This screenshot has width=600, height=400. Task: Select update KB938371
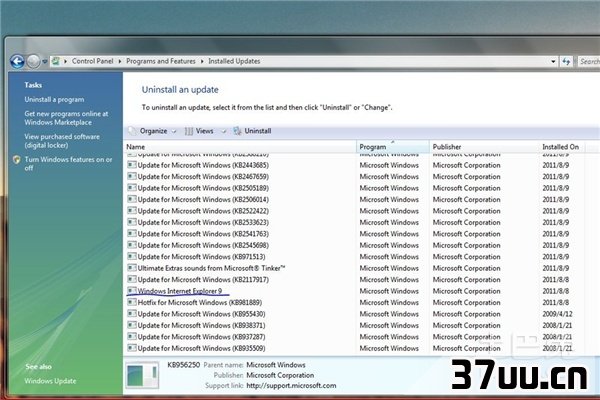tap(201, 325)
